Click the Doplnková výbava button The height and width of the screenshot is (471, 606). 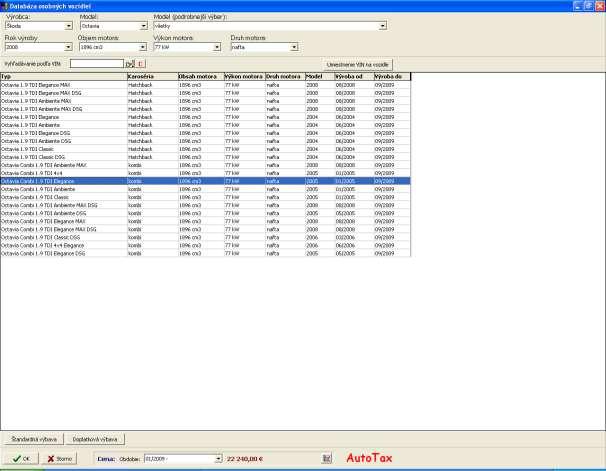click(x=95, y=439)
